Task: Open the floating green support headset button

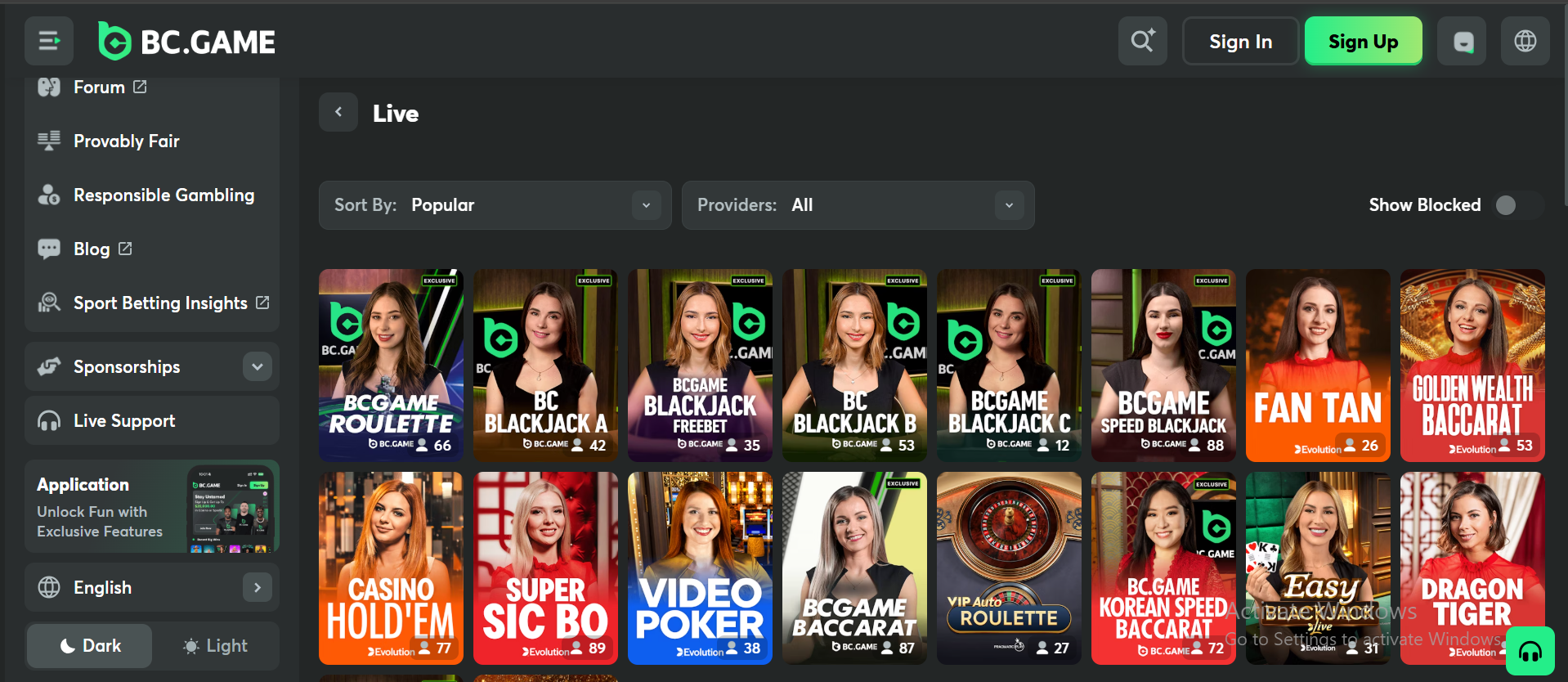Action: click(x=1530, y=651)
